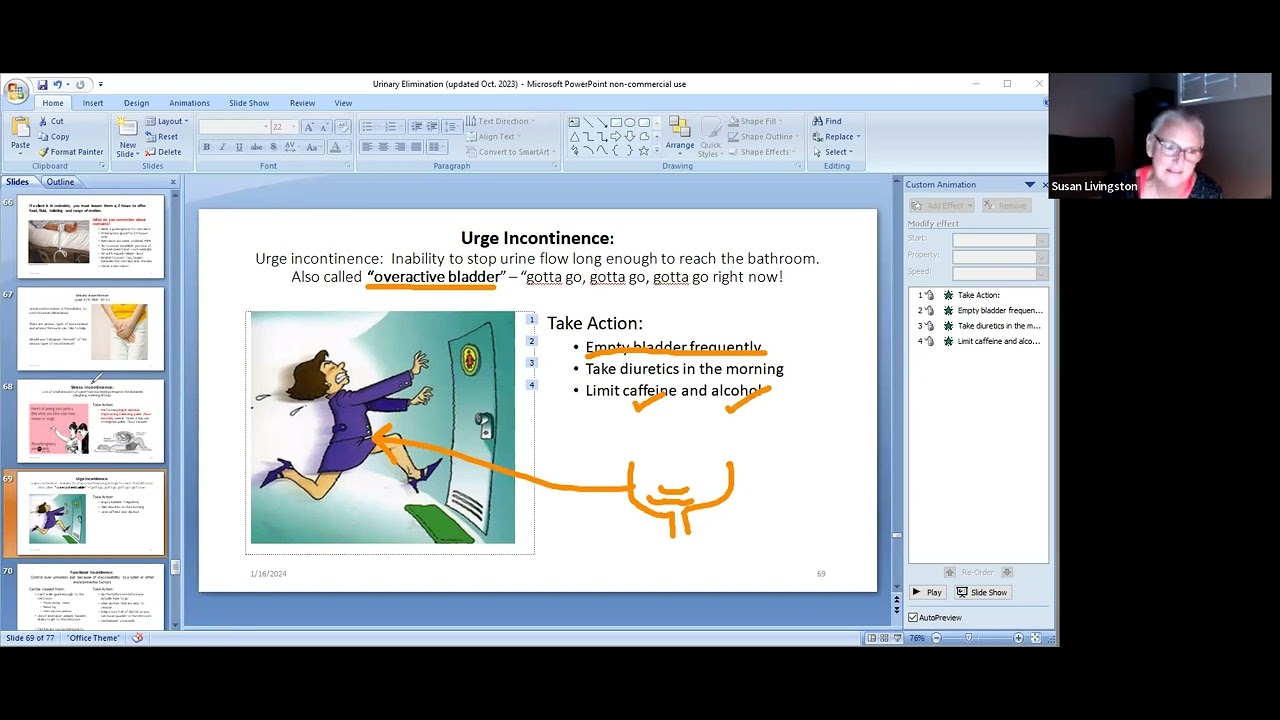The height and width of the screenshot is (720, 1280).
Task: Open slide 68 thumbnail
Action: (x=91, y=423)
